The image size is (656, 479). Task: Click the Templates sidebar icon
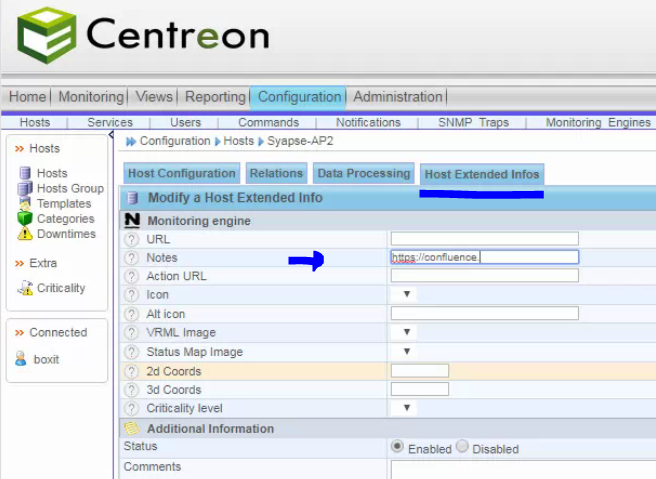(x=25, y=203)
